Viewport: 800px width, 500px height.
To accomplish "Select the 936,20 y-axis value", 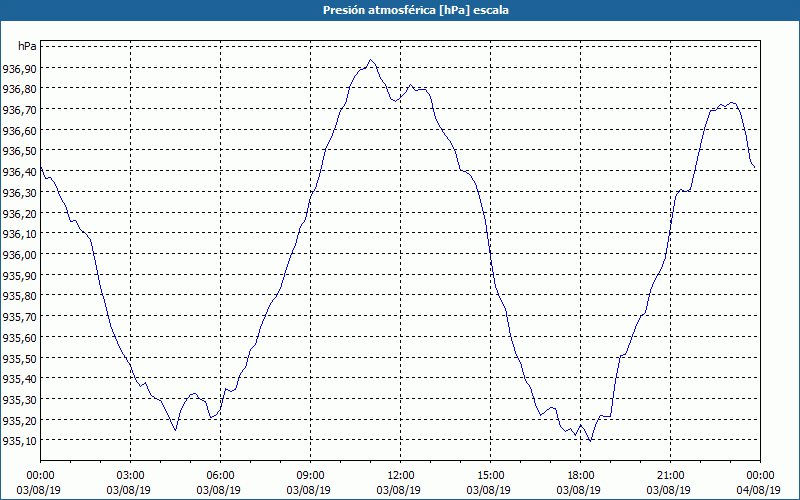I will pyautogui.click(x=19, y=213).
